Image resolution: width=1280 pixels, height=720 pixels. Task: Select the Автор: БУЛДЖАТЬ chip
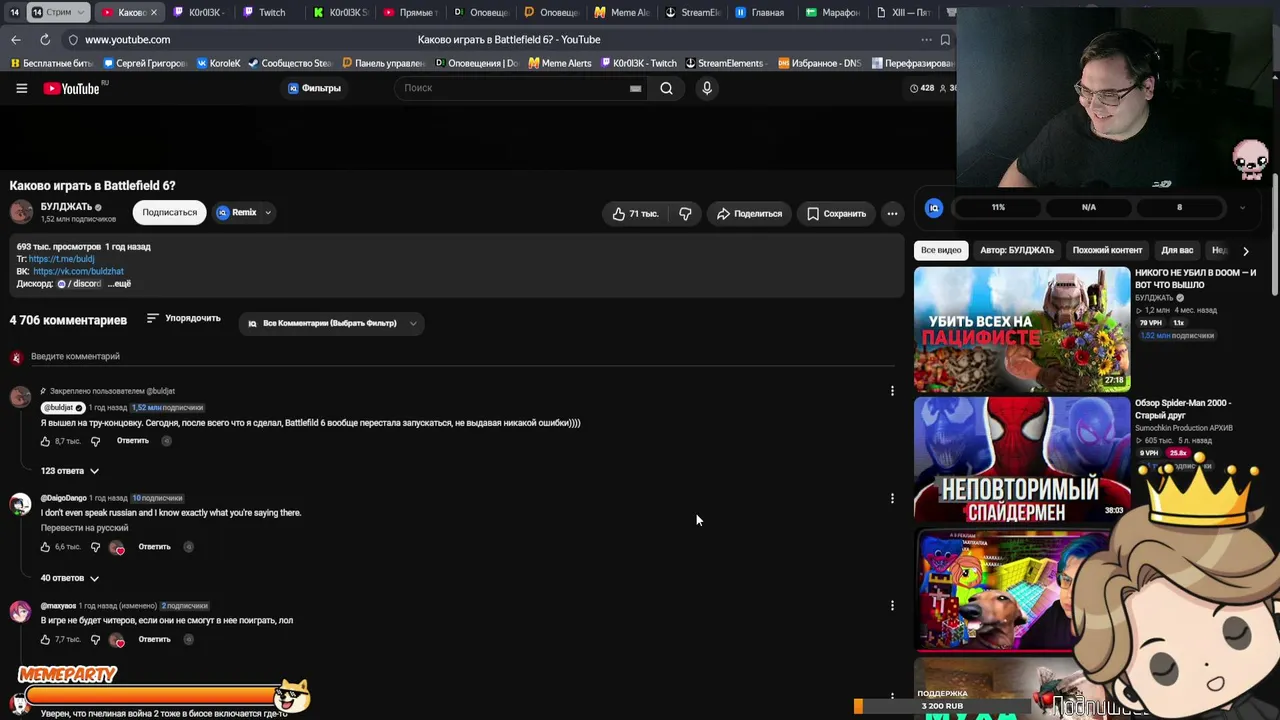[x=1017, y=250]
